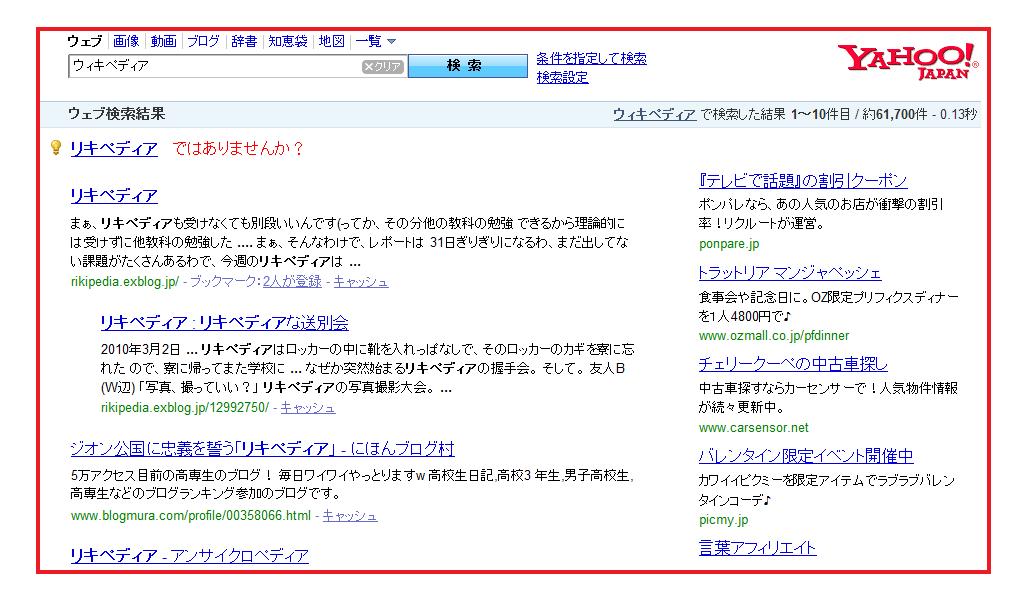Click the 検索 search button
This screenshot has height=592, width=1017.
pos(468,65)
